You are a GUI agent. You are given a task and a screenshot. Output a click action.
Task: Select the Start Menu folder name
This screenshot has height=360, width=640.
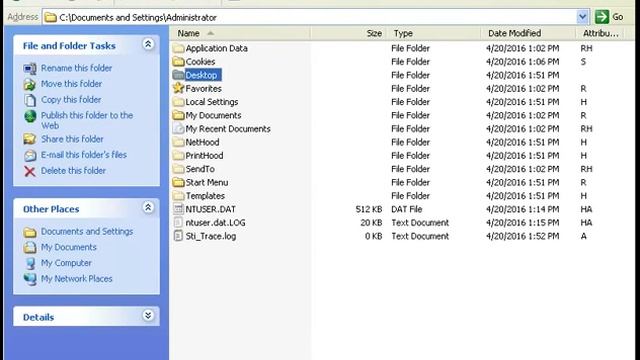[x=207, y=182]
